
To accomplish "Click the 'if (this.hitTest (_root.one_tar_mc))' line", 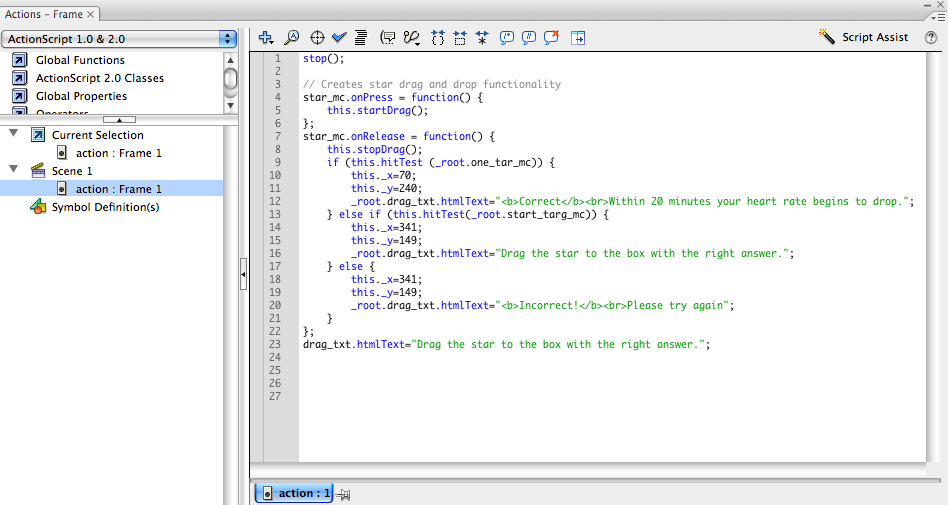I will 441,162.
